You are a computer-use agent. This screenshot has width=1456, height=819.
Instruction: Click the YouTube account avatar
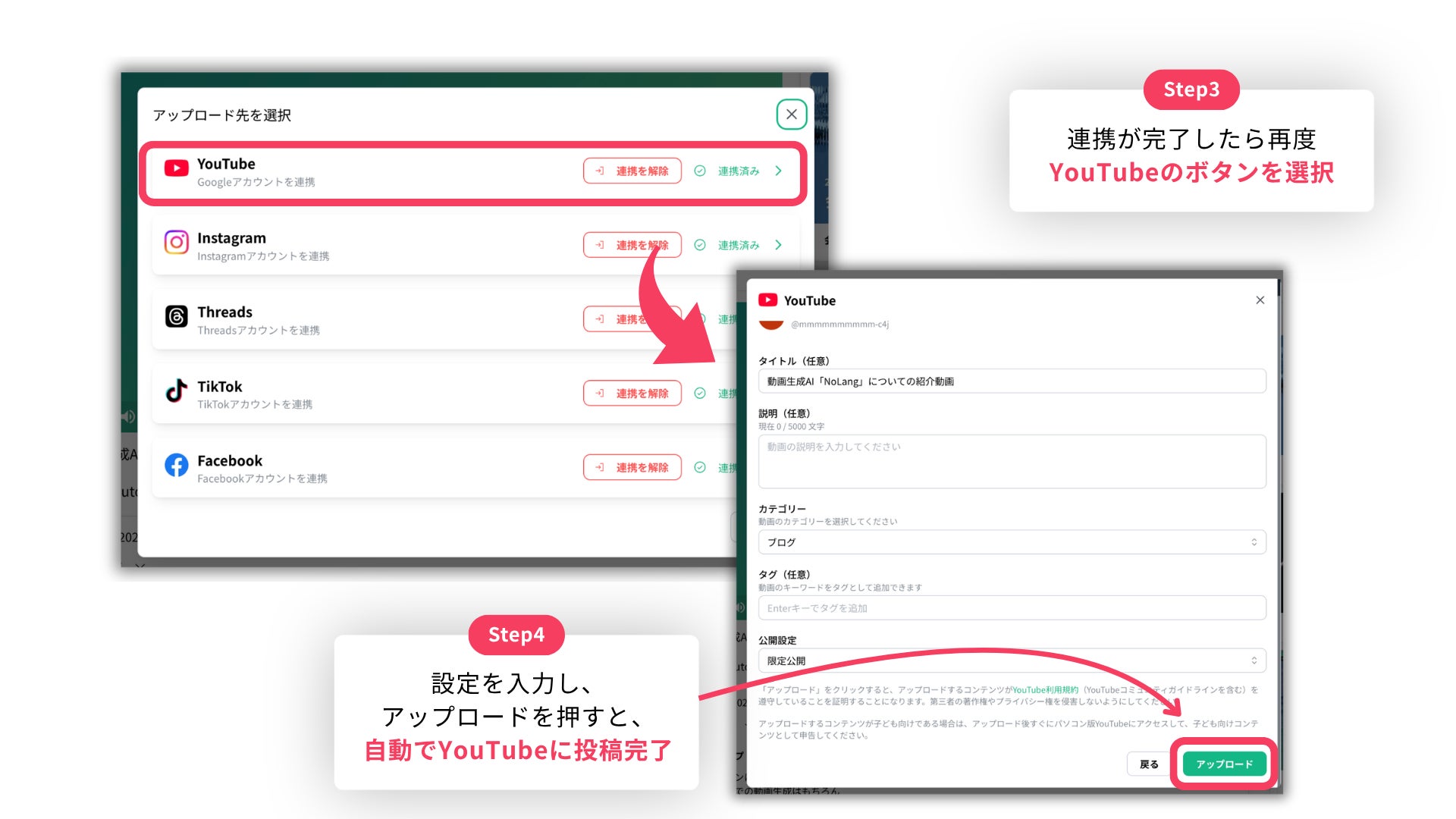(x=770, y=325)
